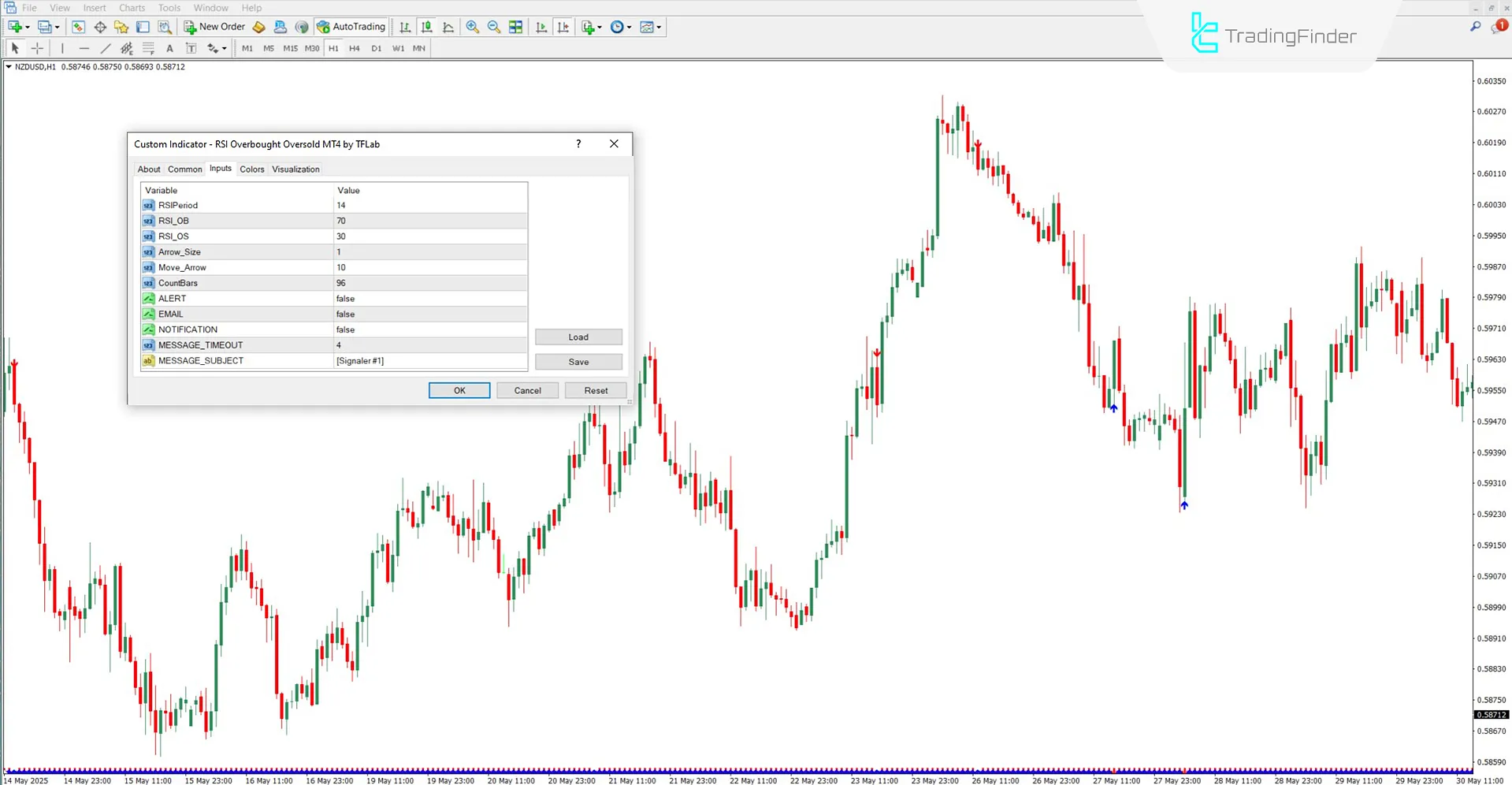
Task: Select the vertical line drawing tool
Action: [63, 48]
